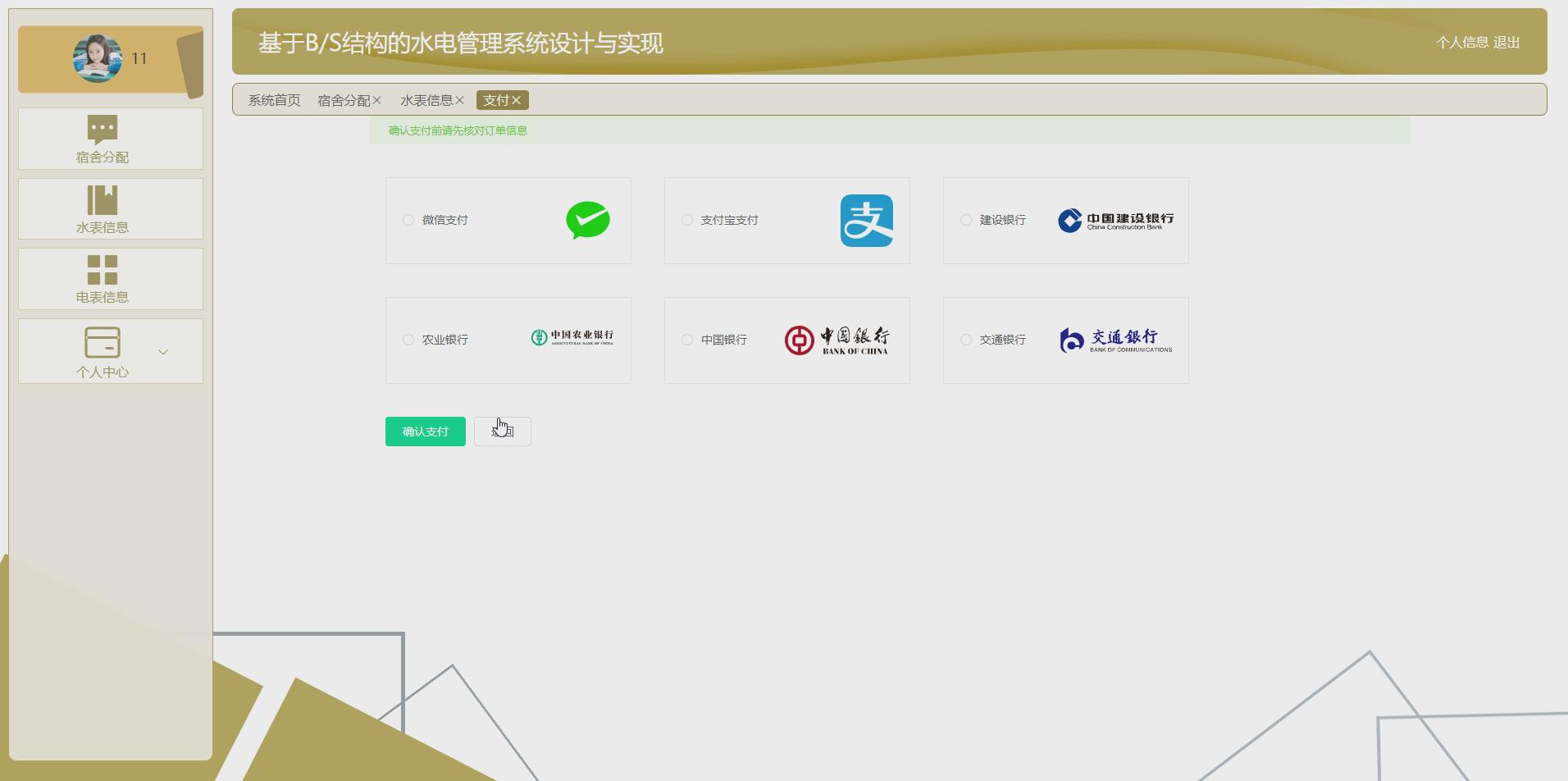Click the 微信支付 label text

click(x=445, y=220)
